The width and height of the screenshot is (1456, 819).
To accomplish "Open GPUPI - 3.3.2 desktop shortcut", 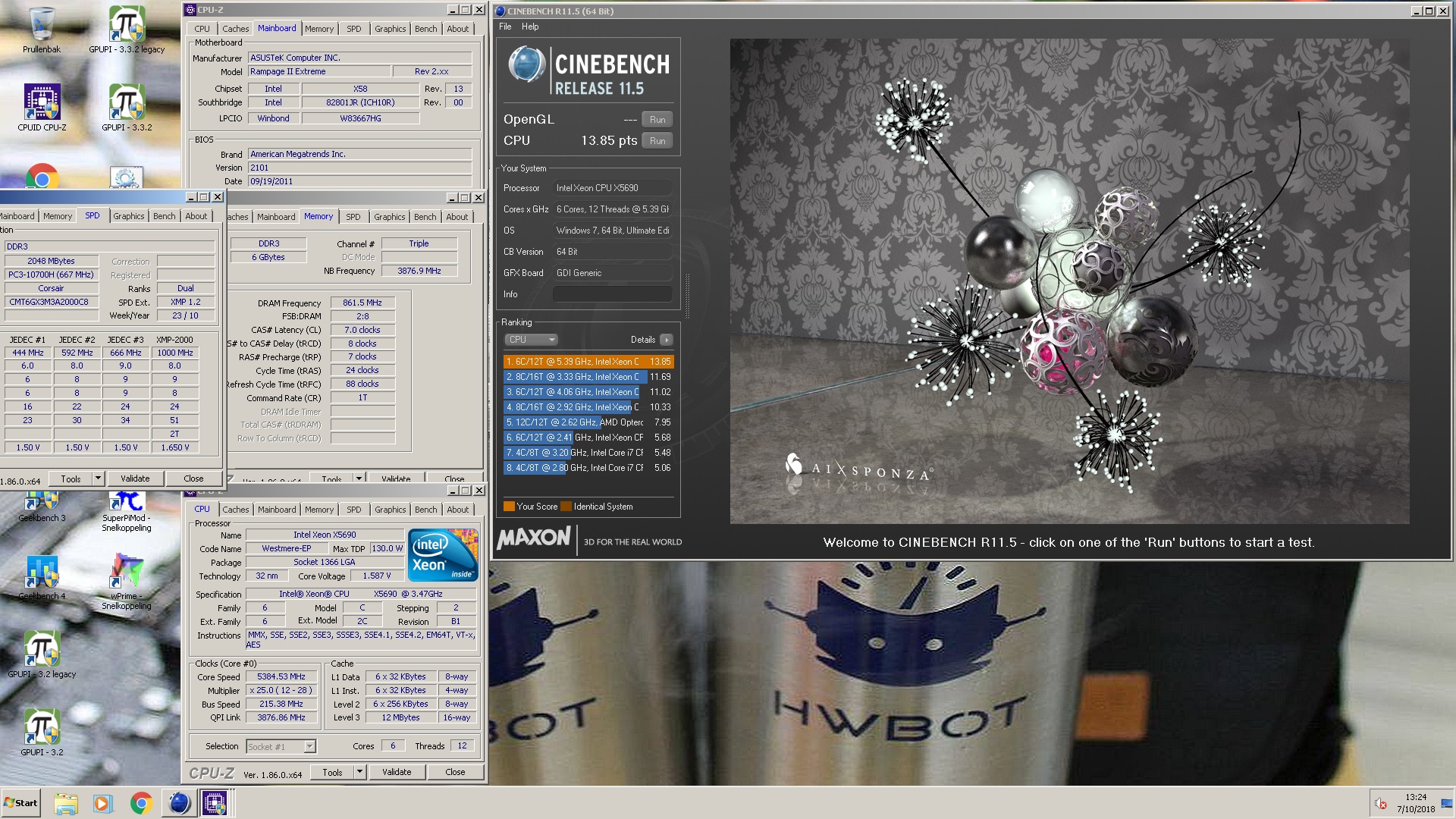I will (x=127, y=108).
